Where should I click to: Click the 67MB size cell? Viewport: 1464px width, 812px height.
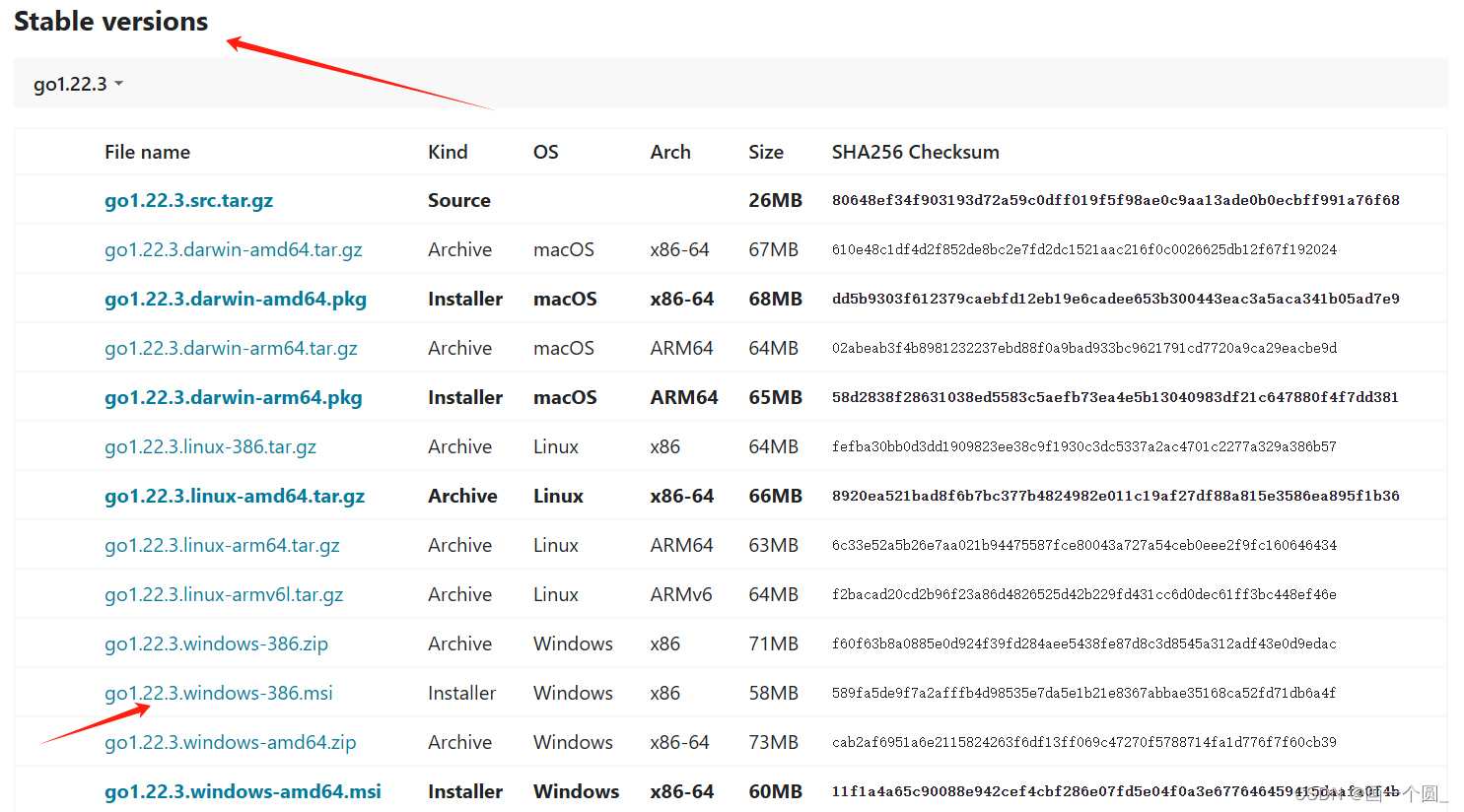(773, 249)
